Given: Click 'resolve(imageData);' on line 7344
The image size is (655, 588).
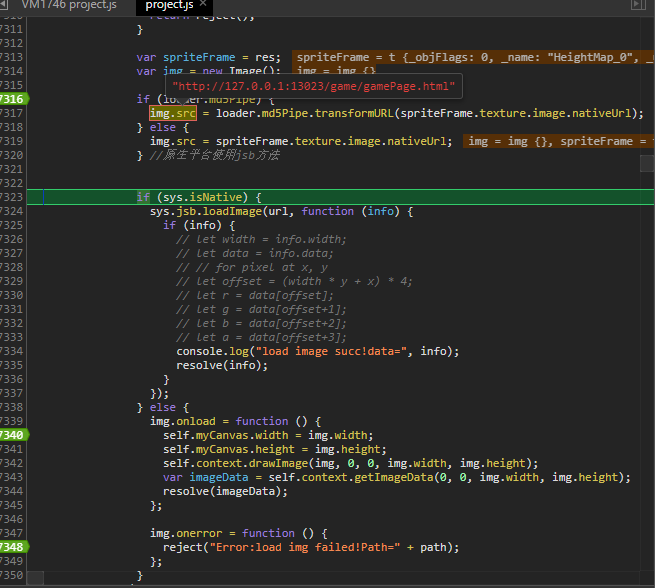Looking at the screenshot, I should click(226, 492).
